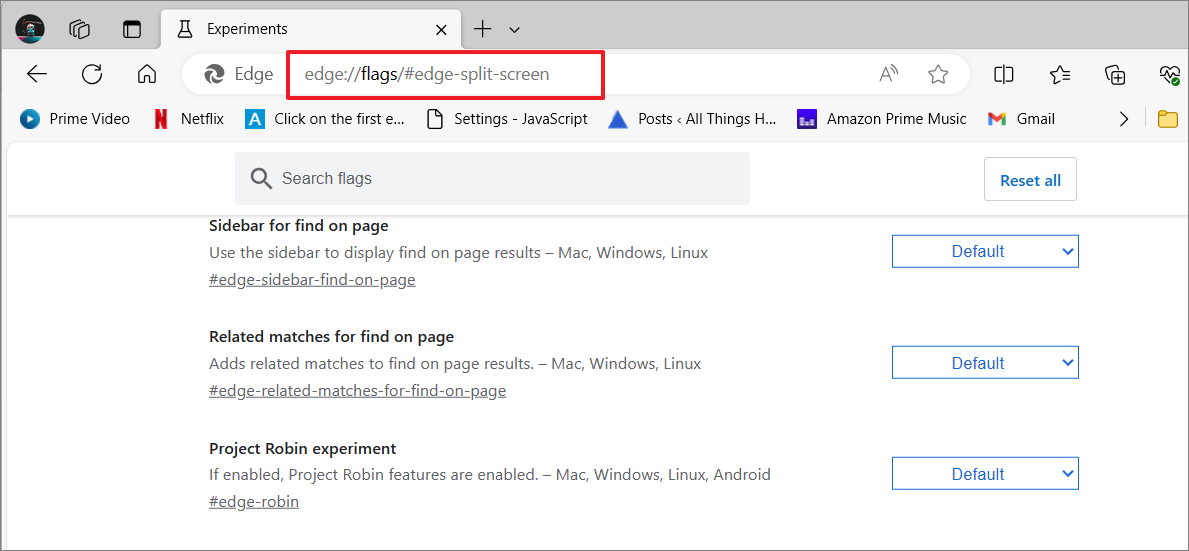Click into the Search flags field
Image resolution: width=1189 pixels, height=551 pixels.
pos(492,178)
